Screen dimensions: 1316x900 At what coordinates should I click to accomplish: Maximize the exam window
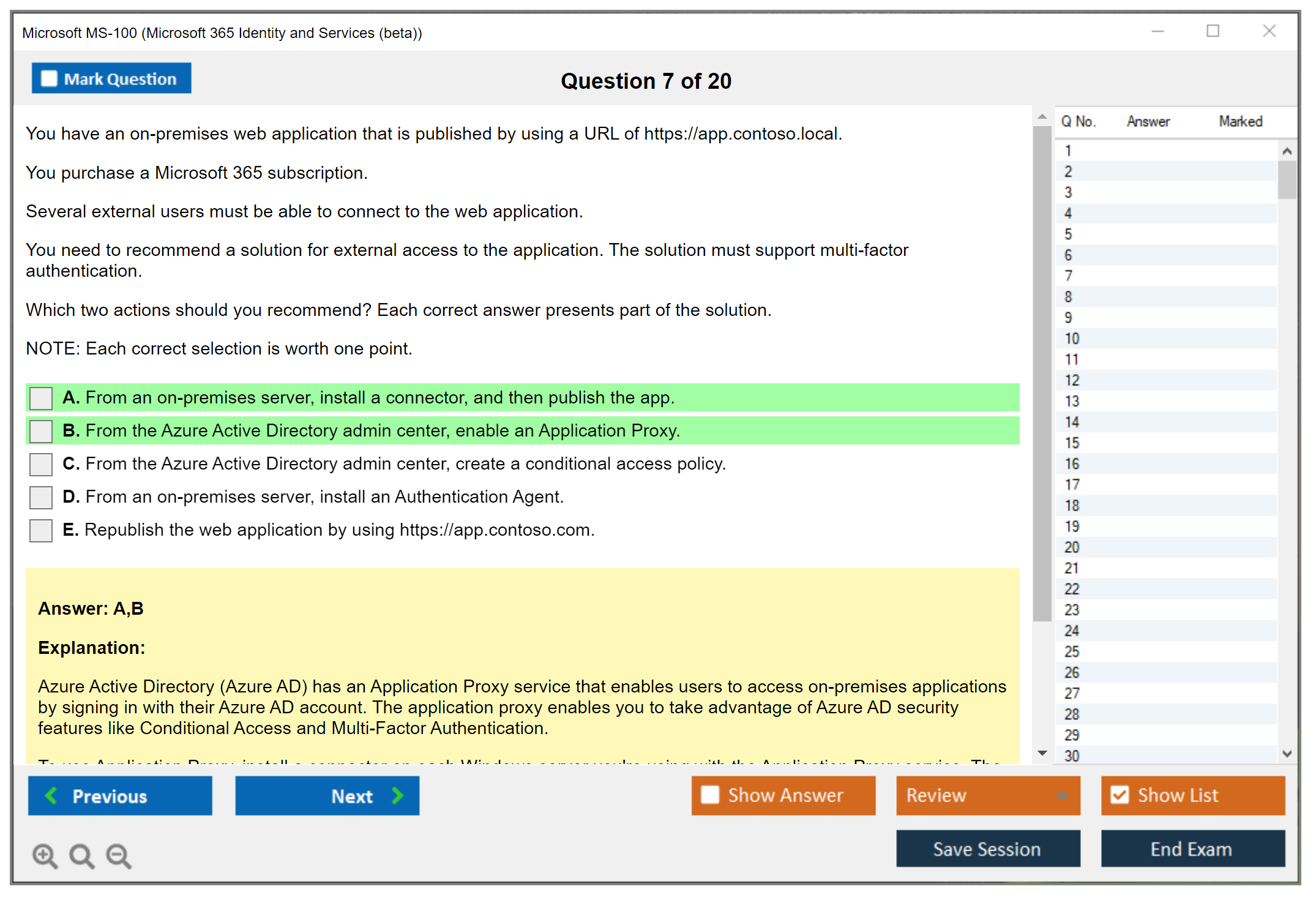point(1213,31)
